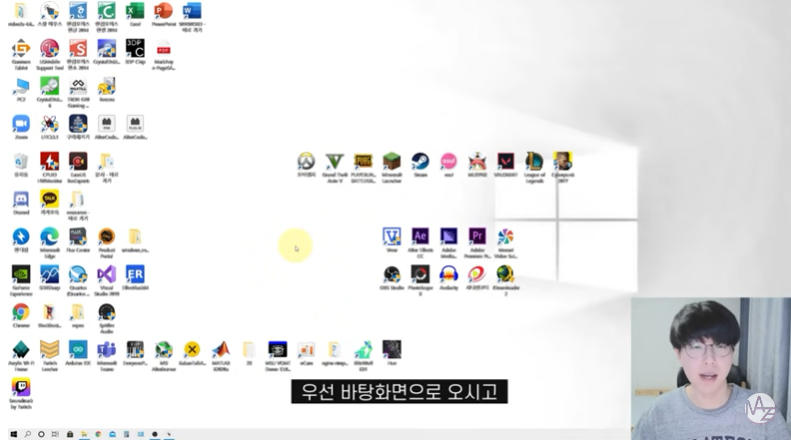This screenshot has width=791, height=441.
Task: Launch Discord from the desktop
Action: [x=21, y=202]
